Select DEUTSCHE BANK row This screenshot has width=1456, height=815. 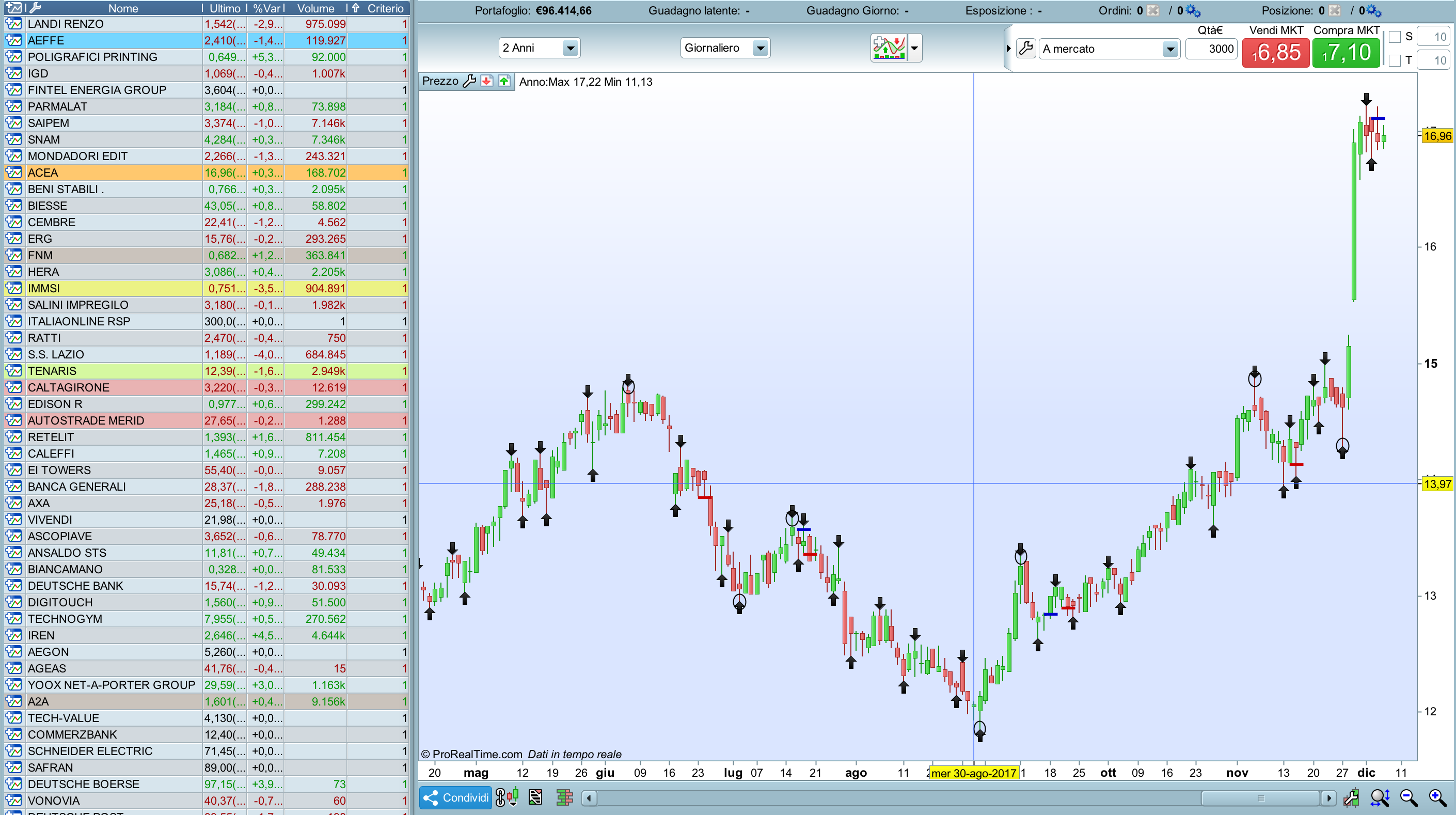point(207,586)
